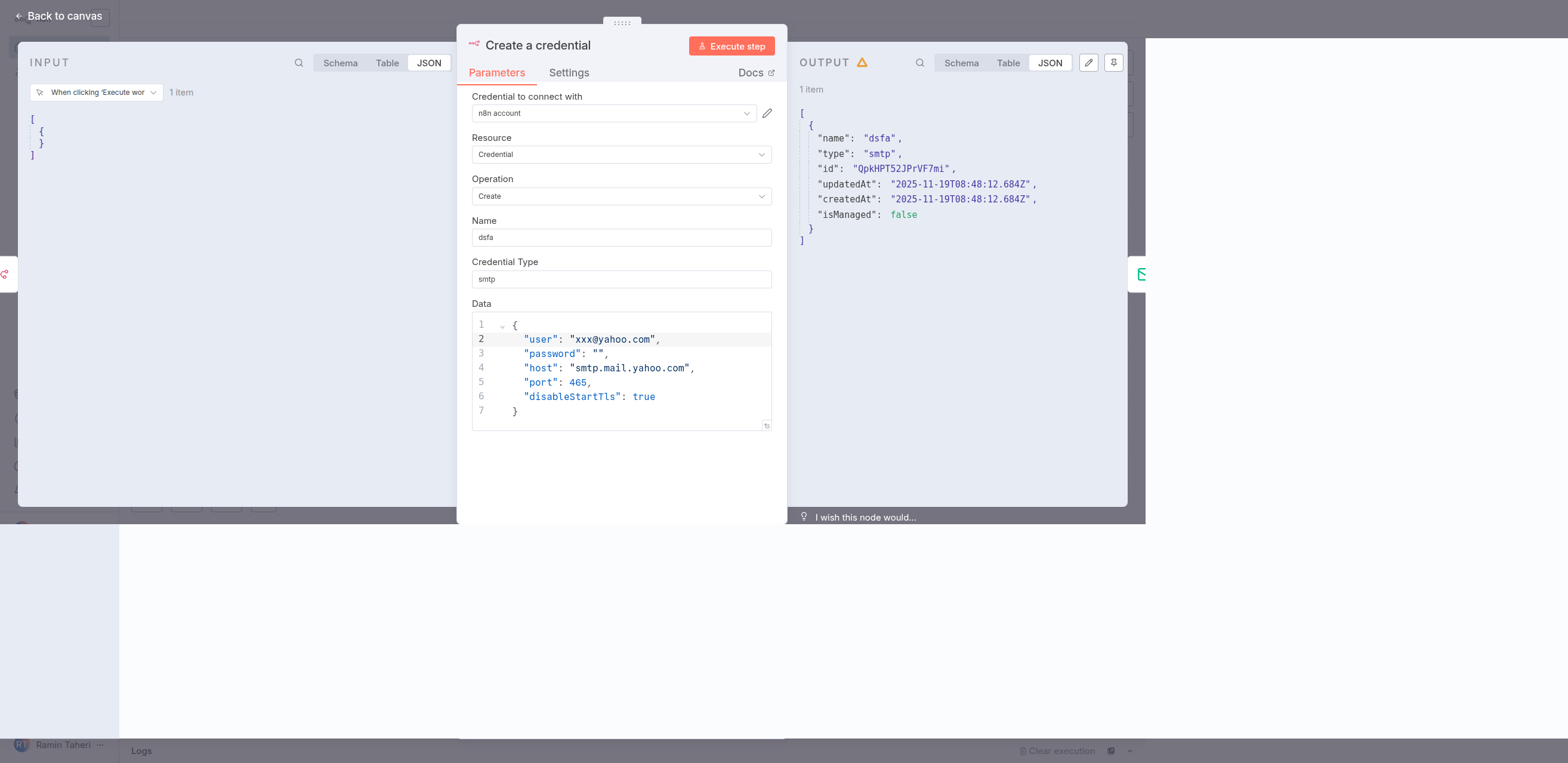Click the edit output pencil icon
The height and width of the screenshot is (763, 1568).
coord(1088,63)
